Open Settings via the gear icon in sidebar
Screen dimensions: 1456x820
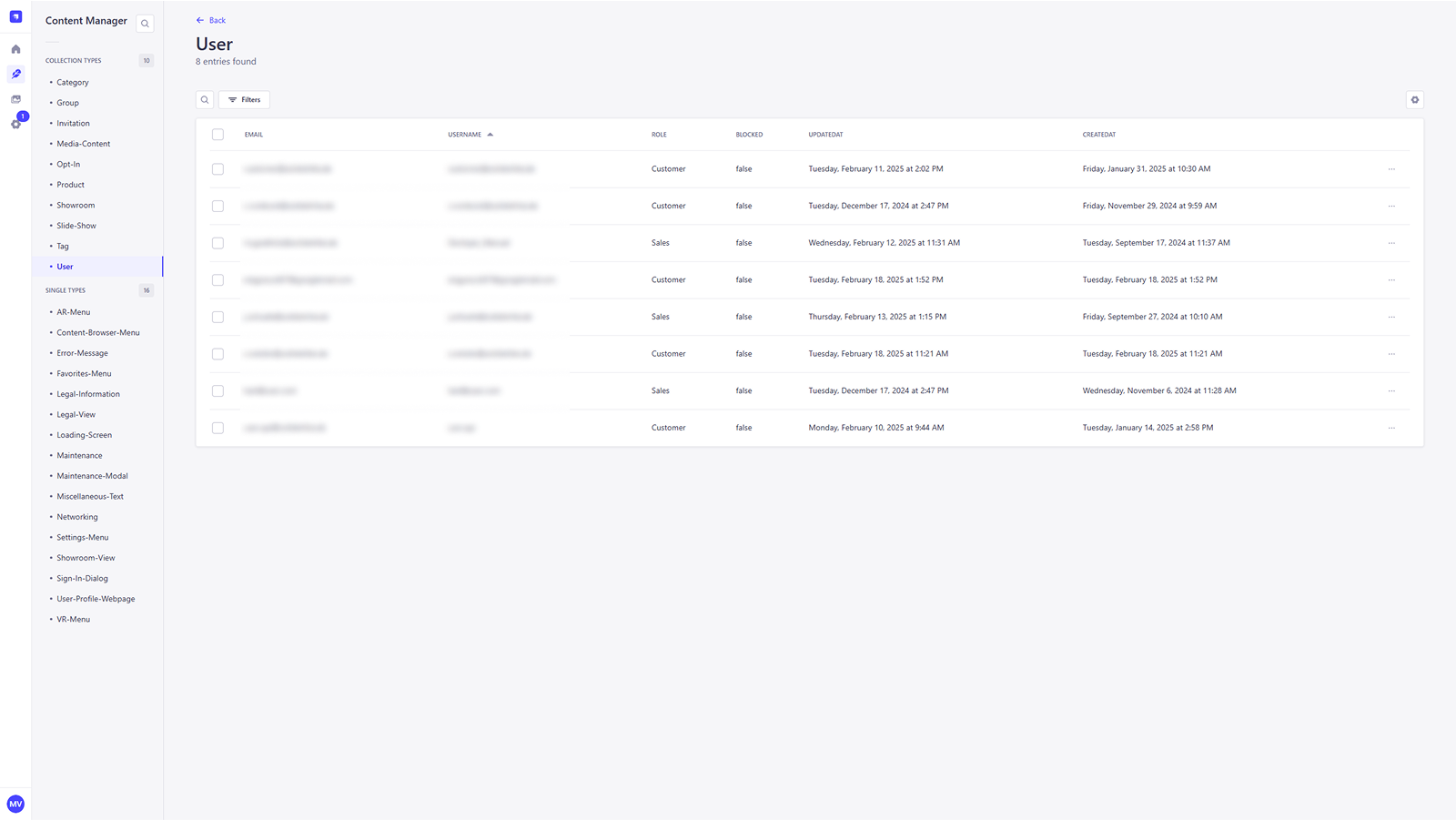pyautogui.click(x=15, y=125)
